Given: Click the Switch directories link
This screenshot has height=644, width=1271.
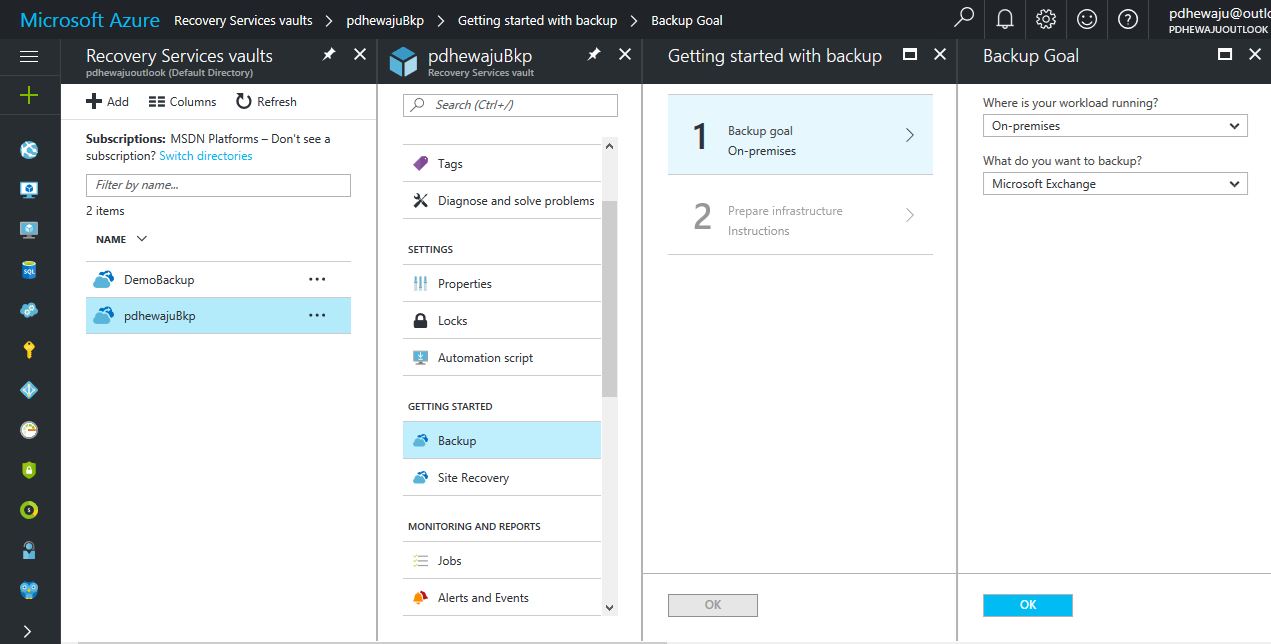Looking at the screenshot, I should (x=206, y=156).
